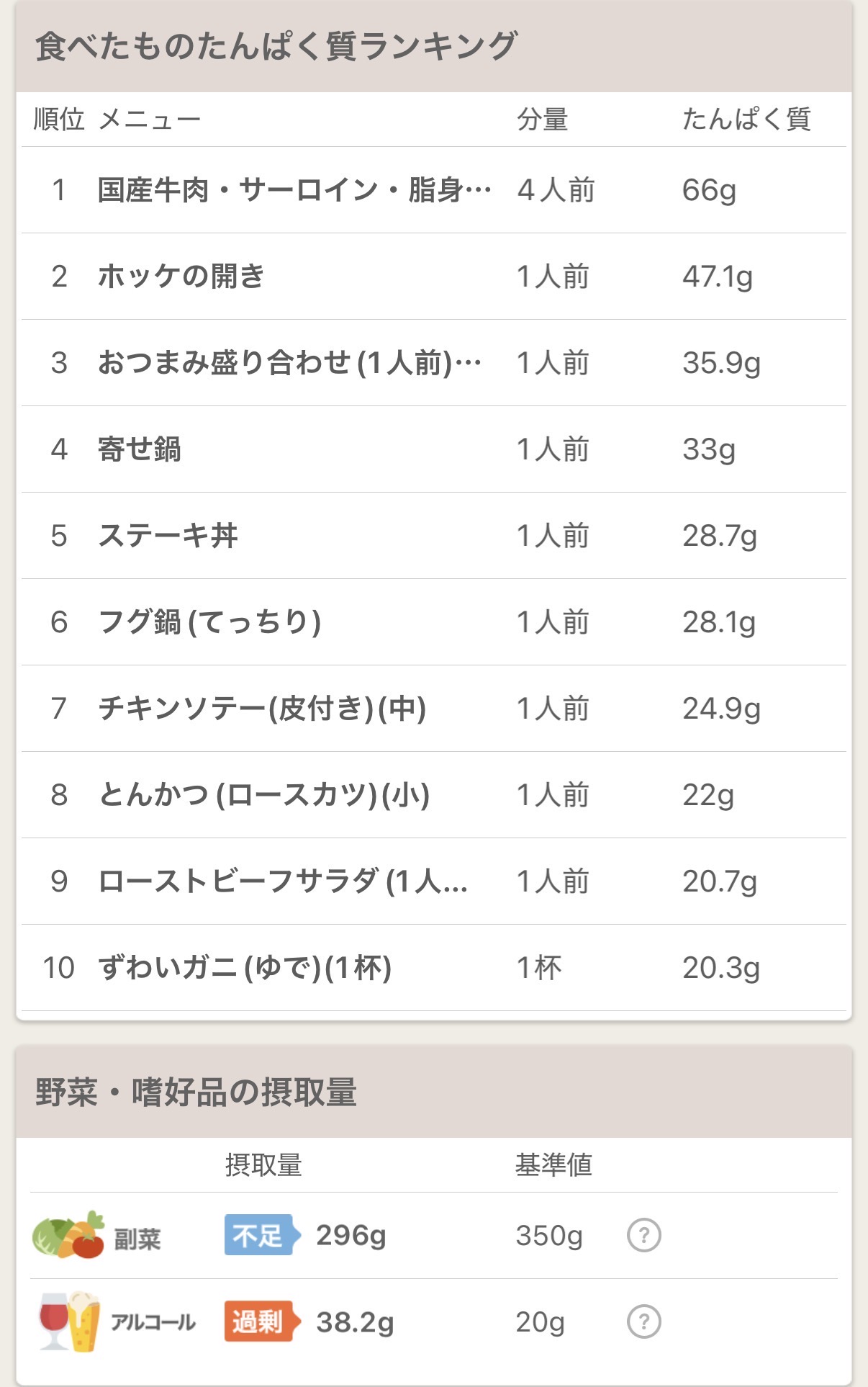
Task: Tap the vegetables 副菜 icon
Action: pos(68,1236)
